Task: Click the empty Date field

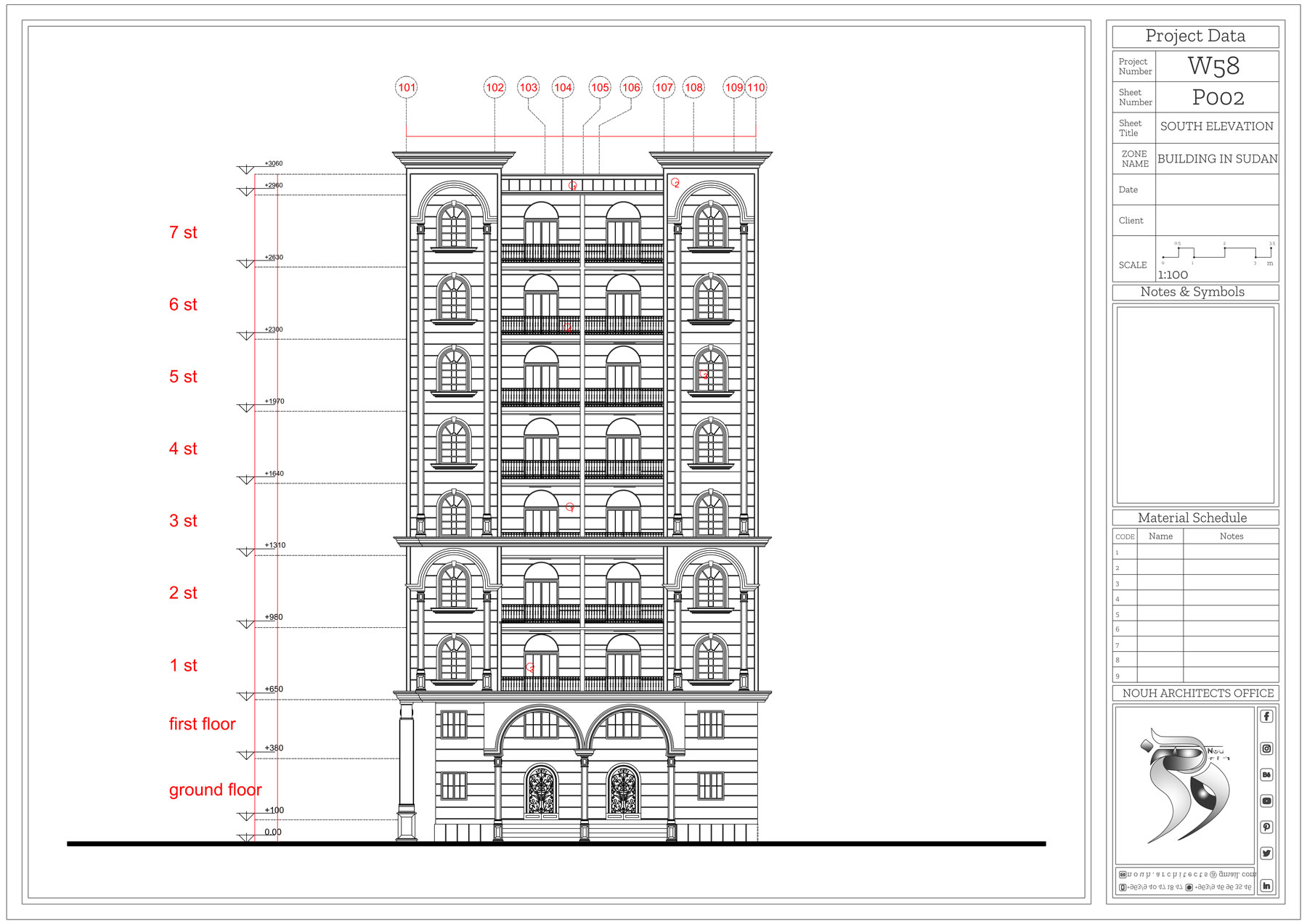Action: [1216, 190]
